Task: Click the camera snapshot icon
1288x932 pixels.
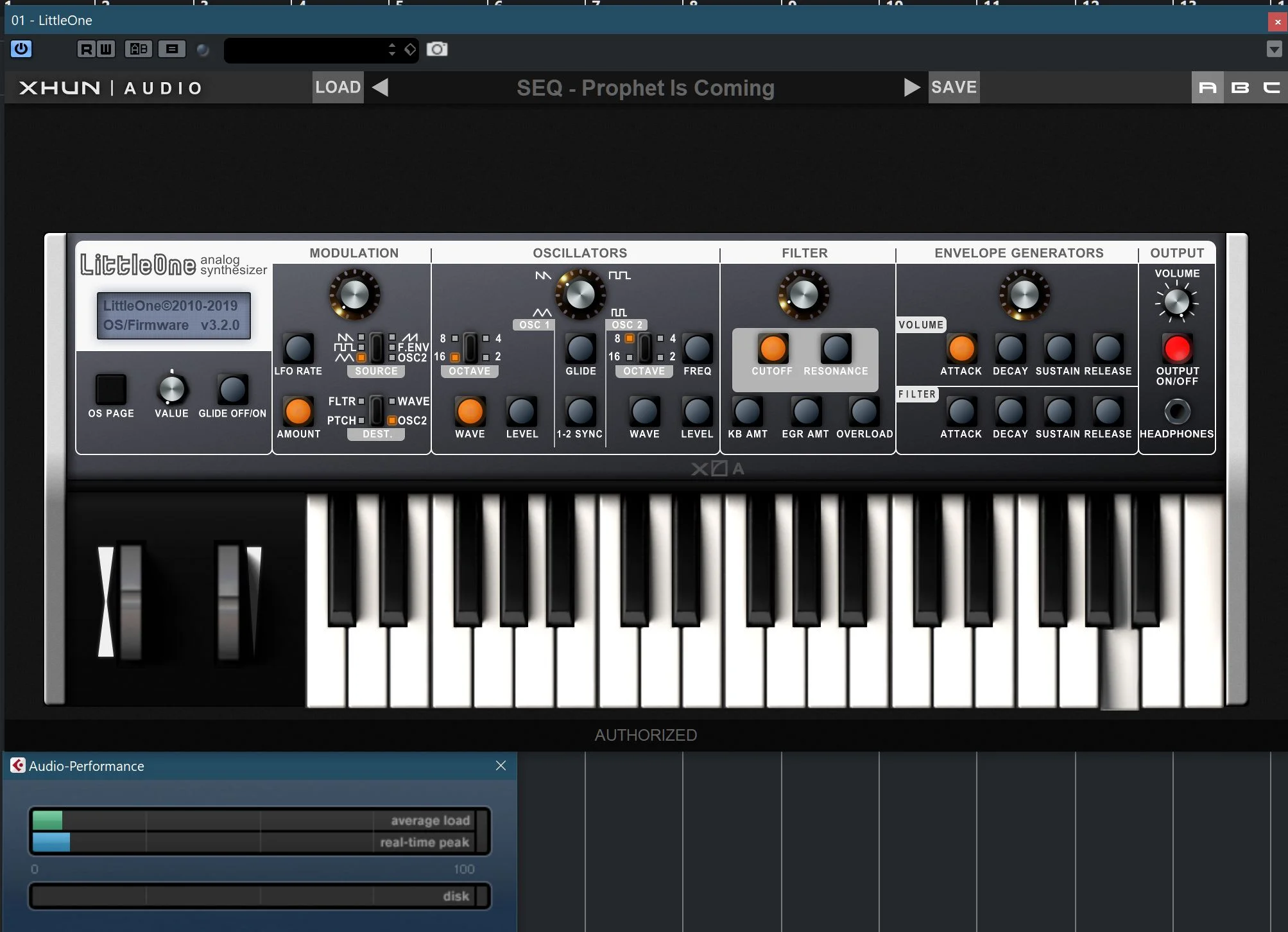Action: [x=437, y=49]
